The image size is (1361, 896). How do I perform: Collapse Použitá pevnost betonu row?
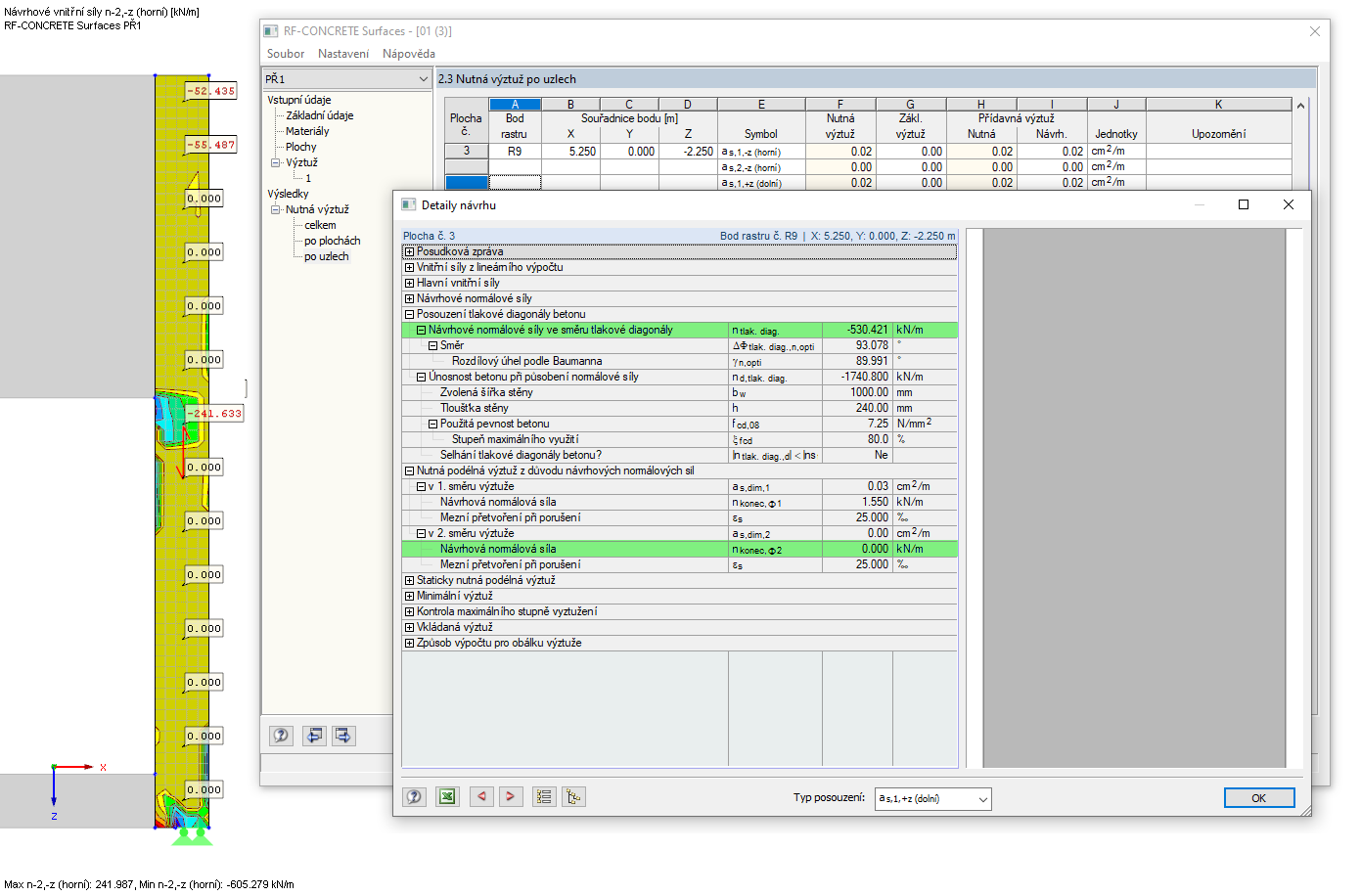[x=433, y=424]
